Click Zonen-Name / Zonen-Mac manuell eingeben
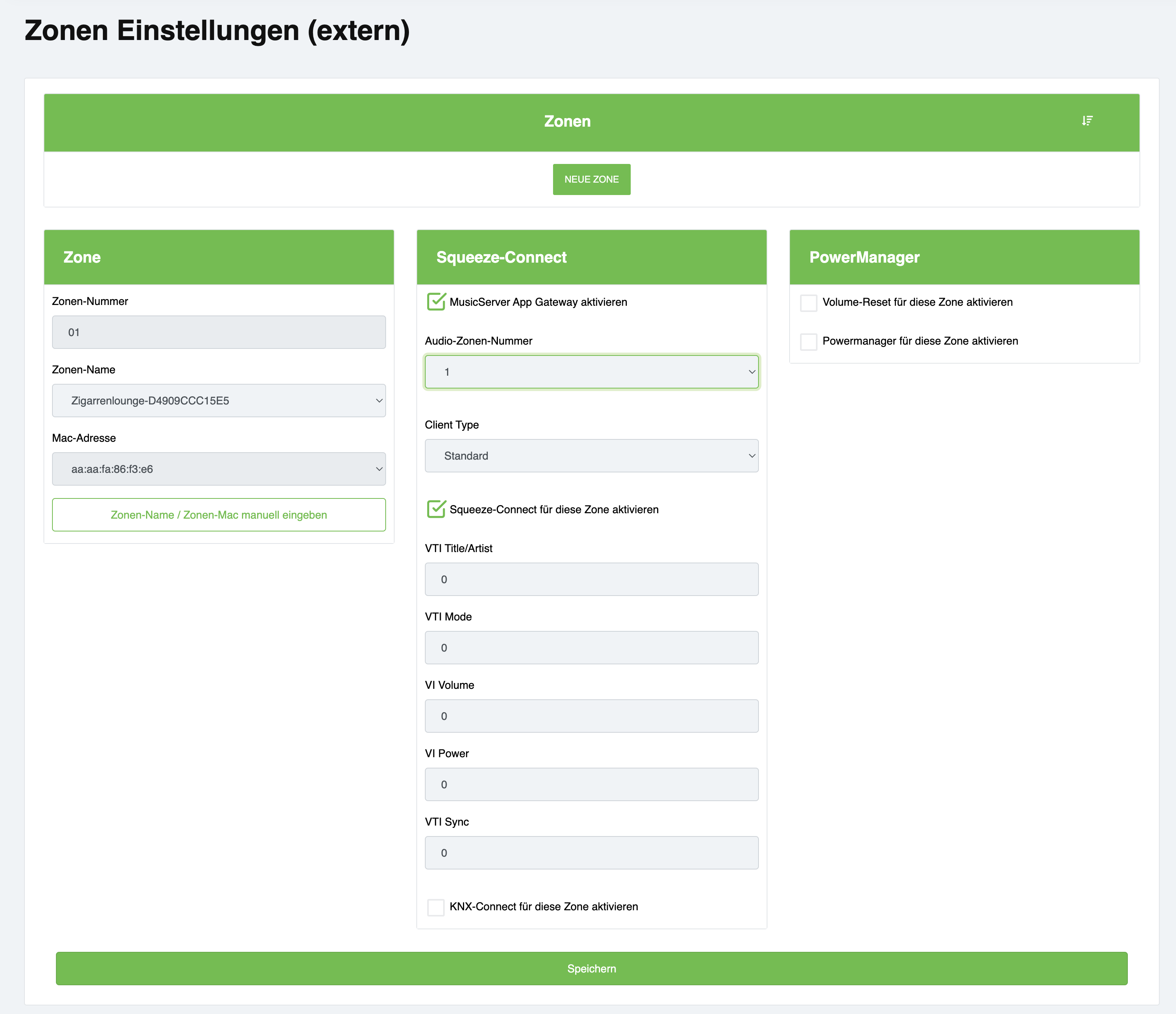Image resolution: width=1176 pixels, height=1014 pixels. pos(219,515)
